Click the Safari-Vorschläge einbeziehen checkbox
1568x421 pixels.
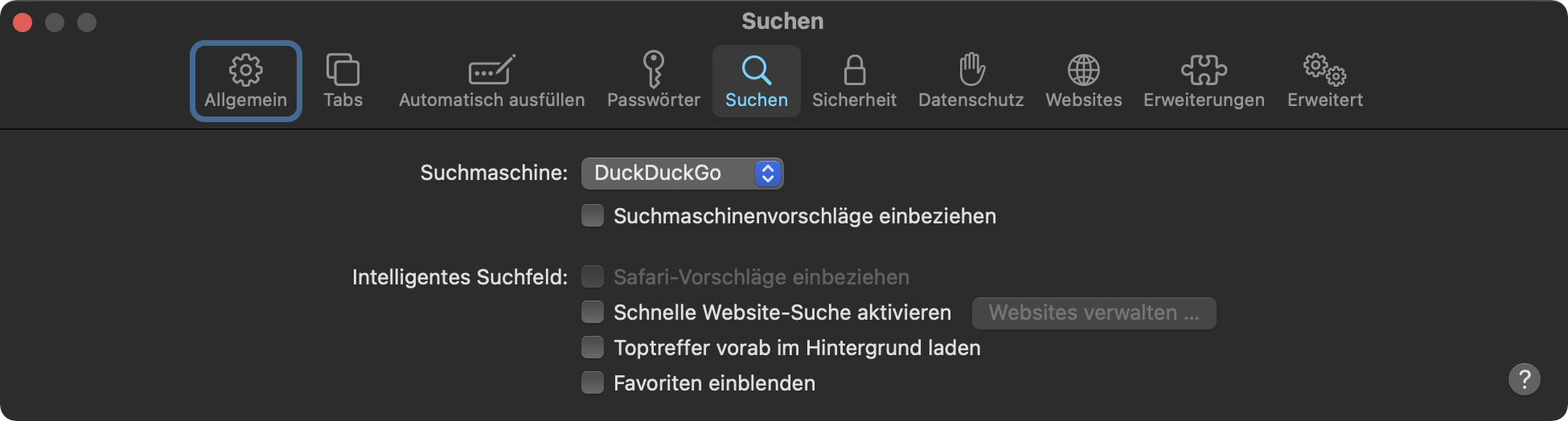coord(593,277)
